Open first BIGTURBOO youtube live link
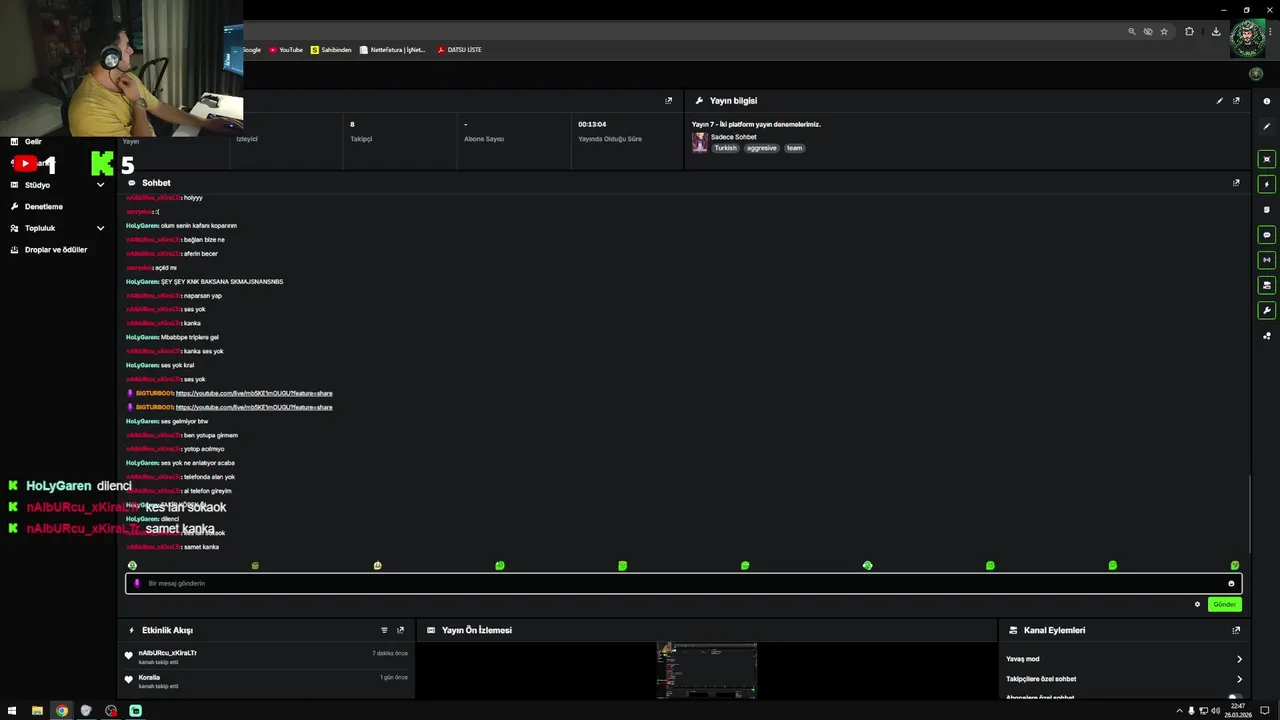1280x720 pixels. pyautogui.click(x=254, y=393)
